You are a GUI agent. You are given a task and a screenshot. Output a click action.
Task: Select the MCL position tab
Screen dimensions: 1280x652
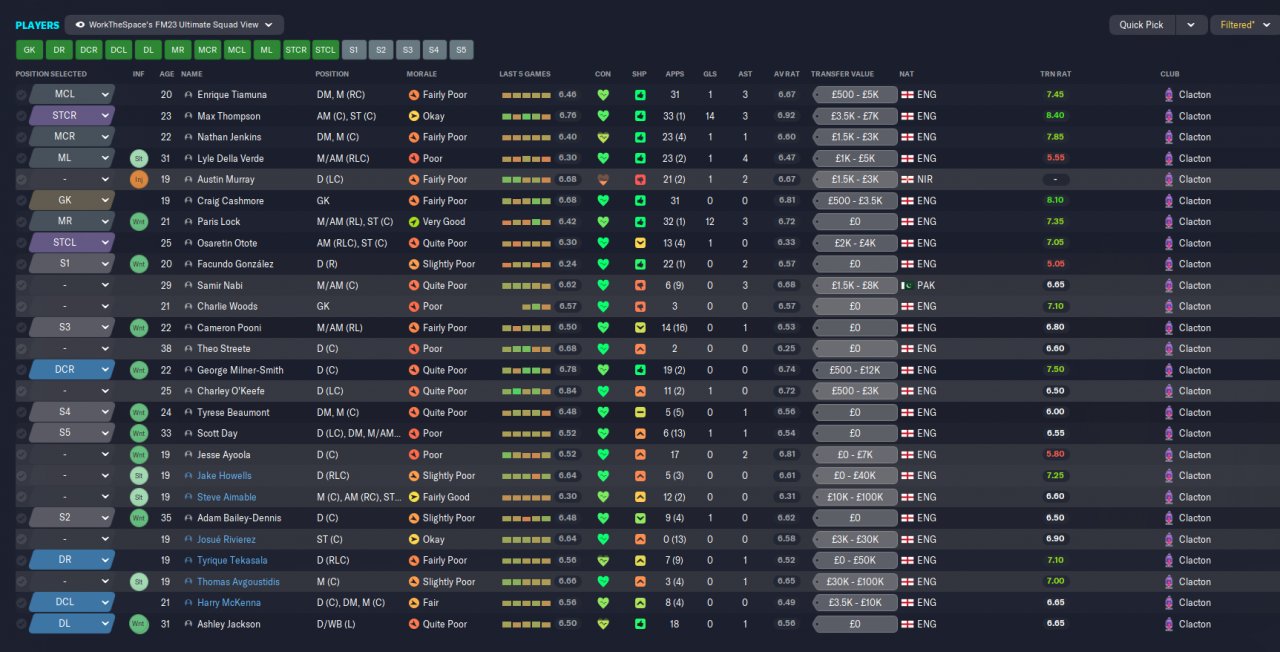click(237, 49)
